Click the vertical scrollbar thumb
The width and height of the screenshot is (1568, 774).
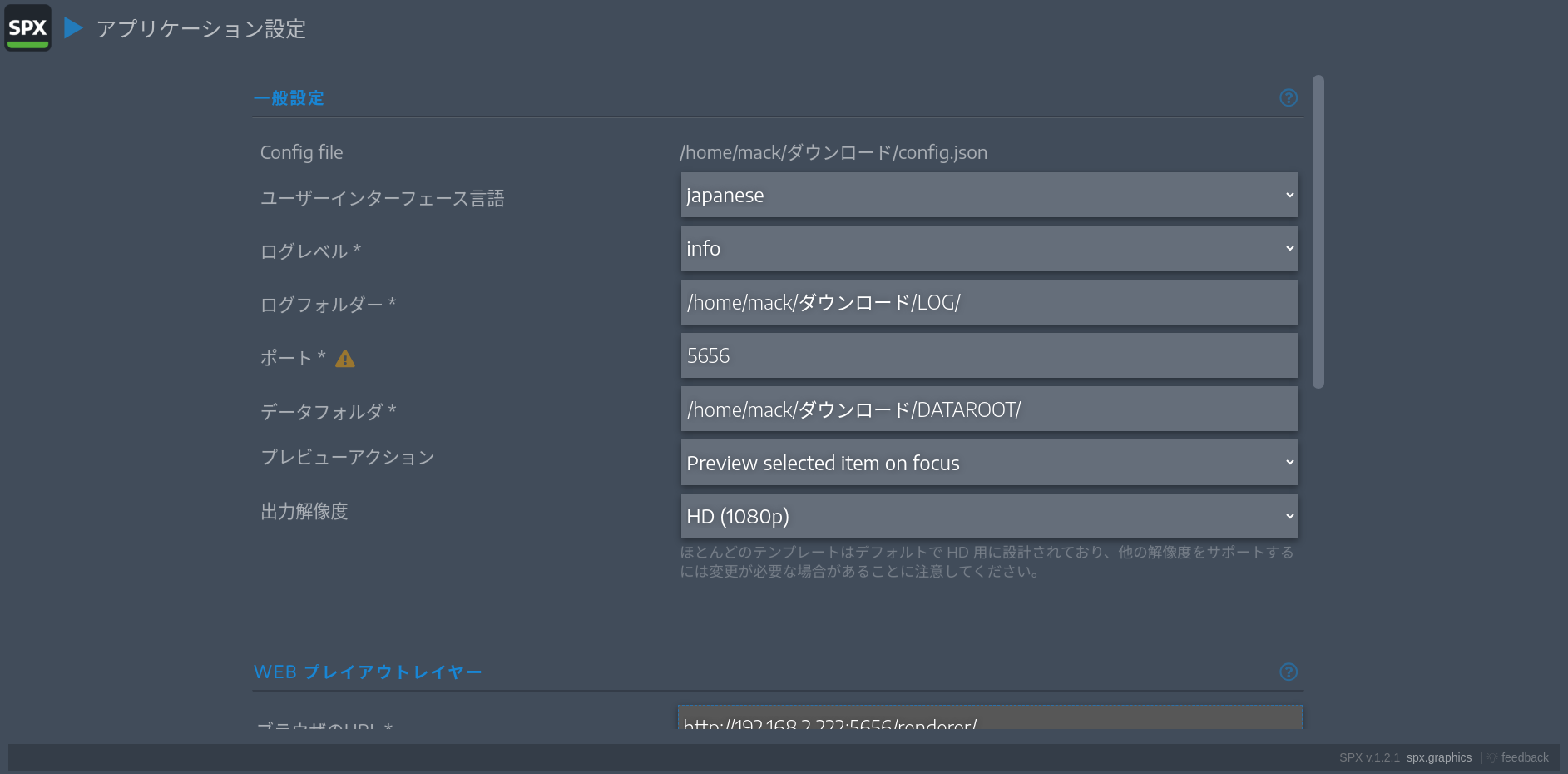point(1318,231)
